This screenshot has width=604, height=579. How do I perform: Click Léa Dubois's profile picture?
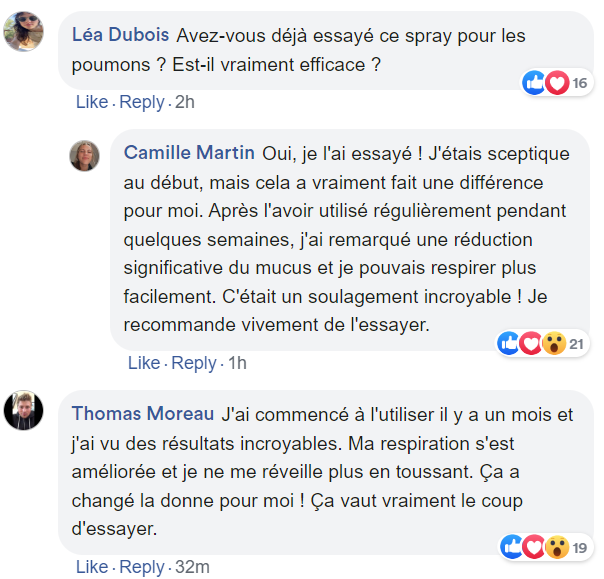point(23,33)
